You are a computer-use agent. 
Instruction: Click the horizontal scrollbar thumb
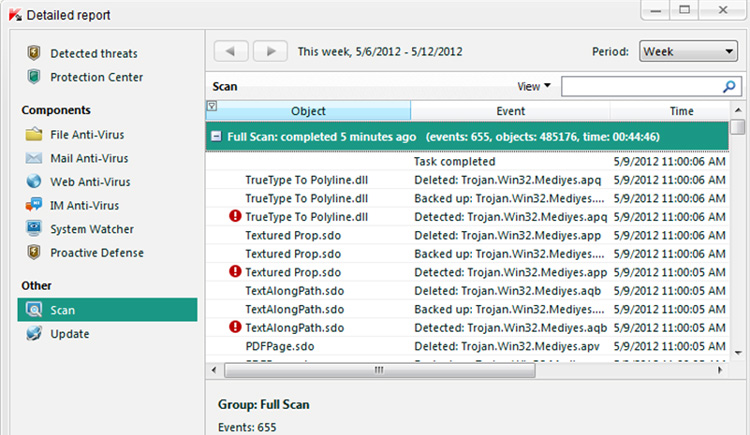pyautogui.click(x=378, y=369)
